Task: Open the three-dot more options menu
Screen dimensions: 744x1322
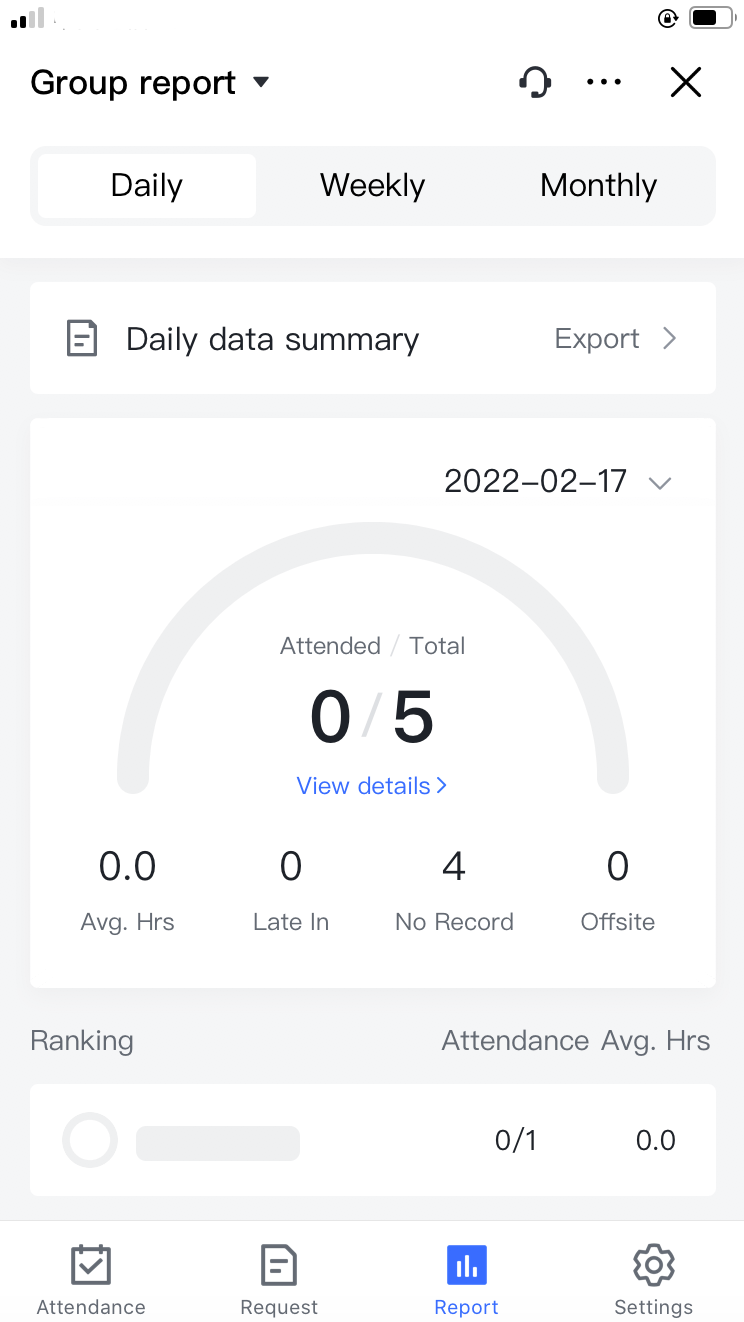Action: click(x=604, y=82)
